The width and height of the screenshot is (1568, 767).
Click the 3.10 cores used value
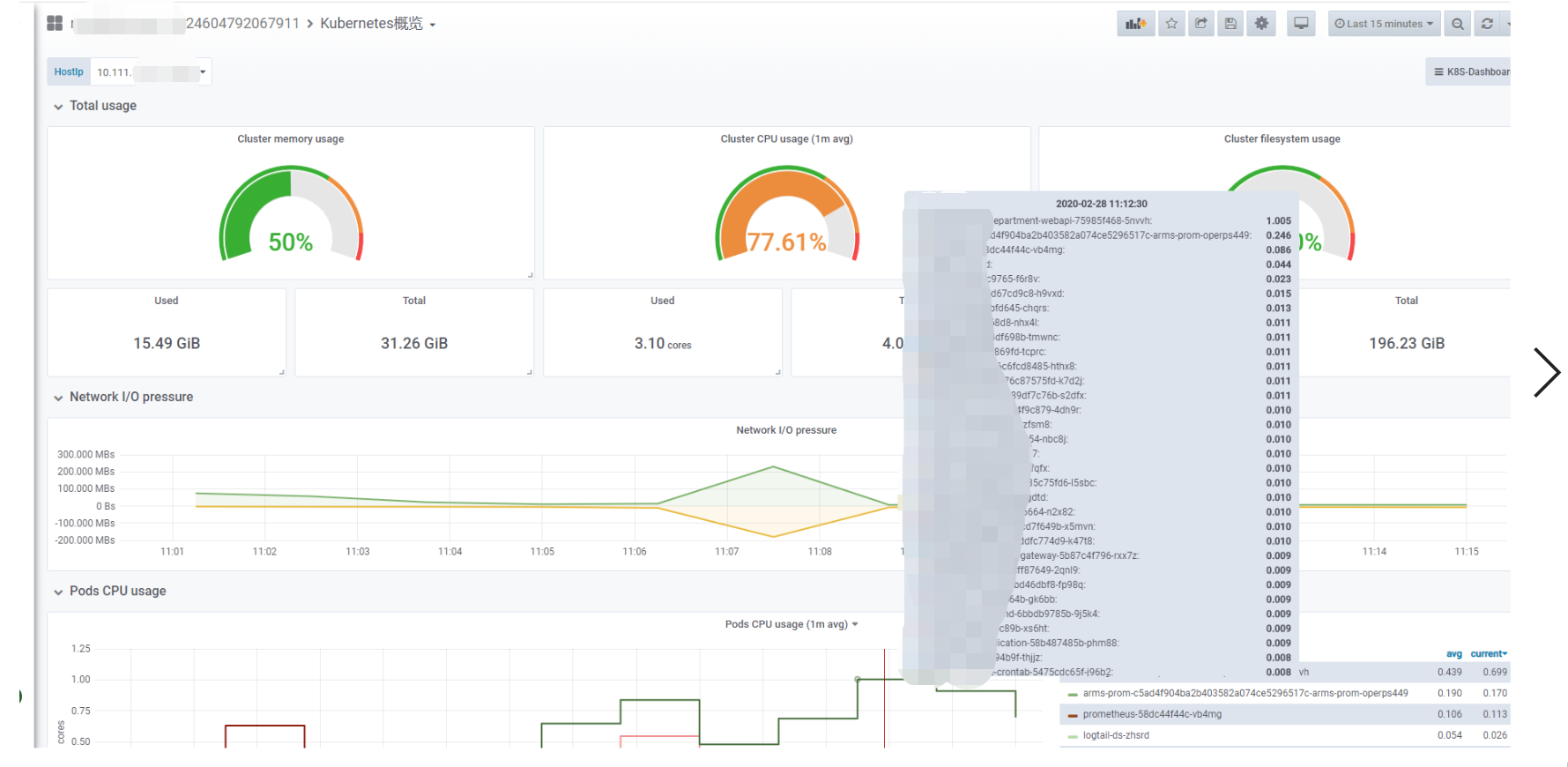pos(663,344)
